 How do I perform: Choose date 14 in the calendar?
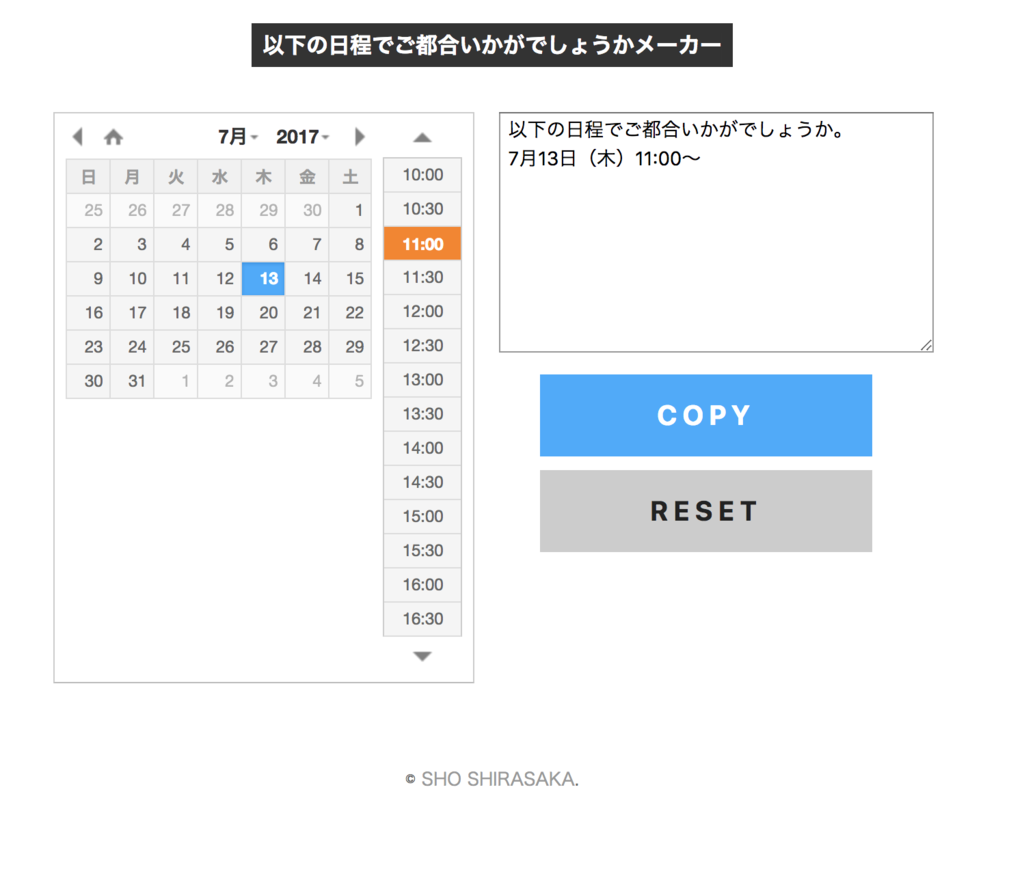pyautogui.click(x=307, y=279)
